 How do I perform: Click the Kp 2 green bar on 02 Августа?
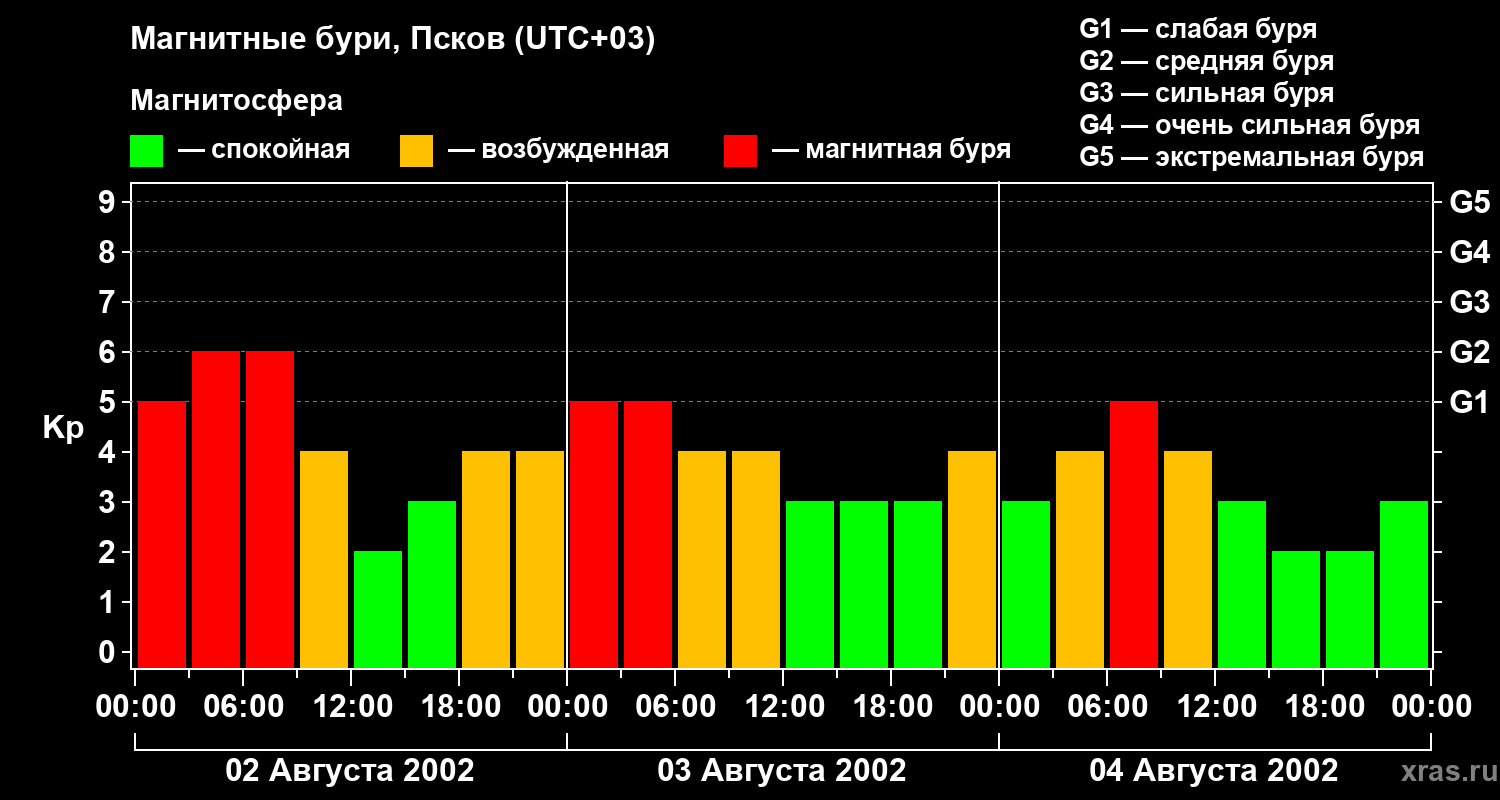click(378, 609)
